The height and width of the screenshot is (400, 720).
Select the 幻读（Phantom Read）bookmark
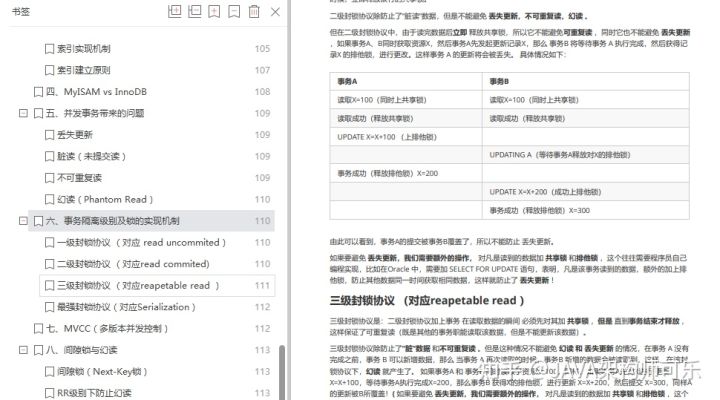click(105, 199)
